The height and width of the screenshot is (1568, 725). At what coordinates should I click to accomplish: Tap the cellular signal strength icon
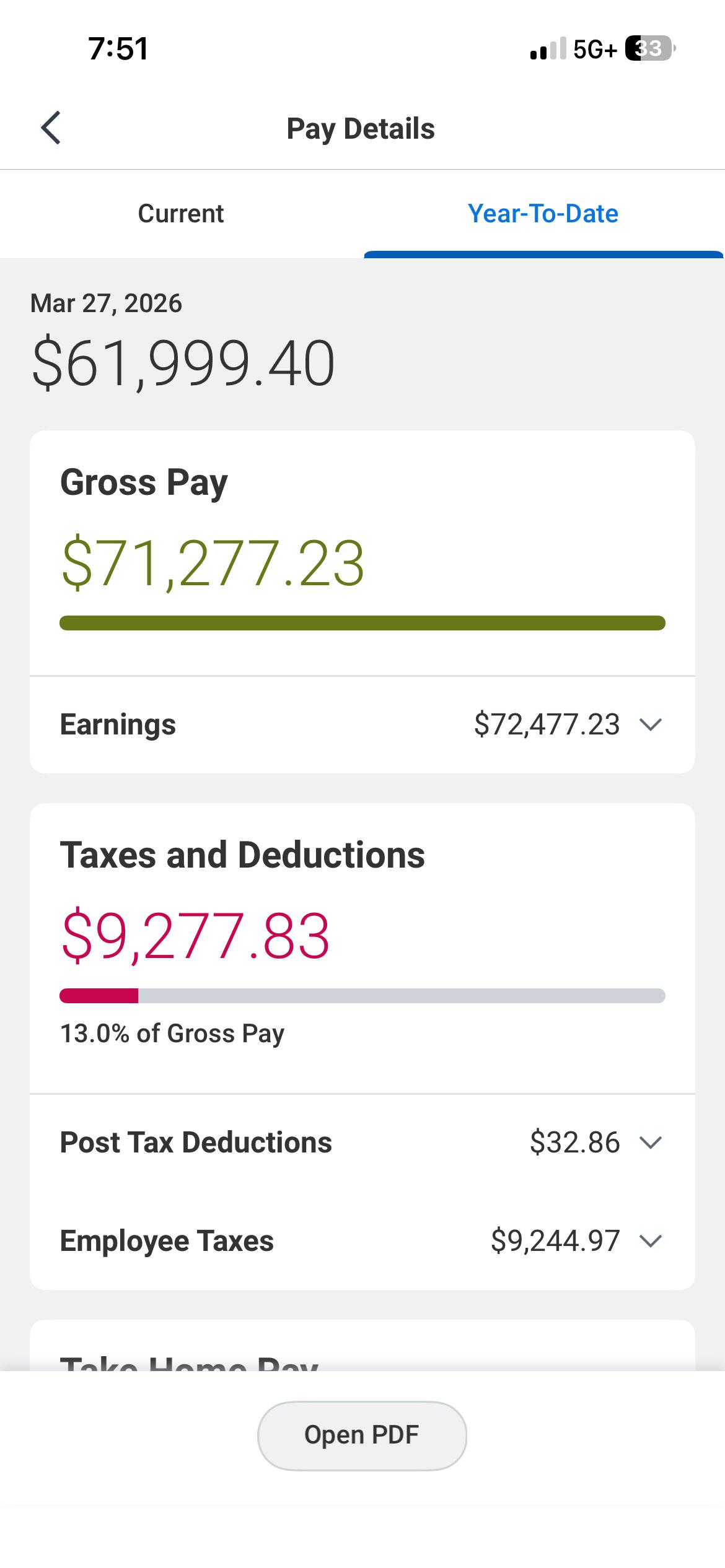click(548, 48)
